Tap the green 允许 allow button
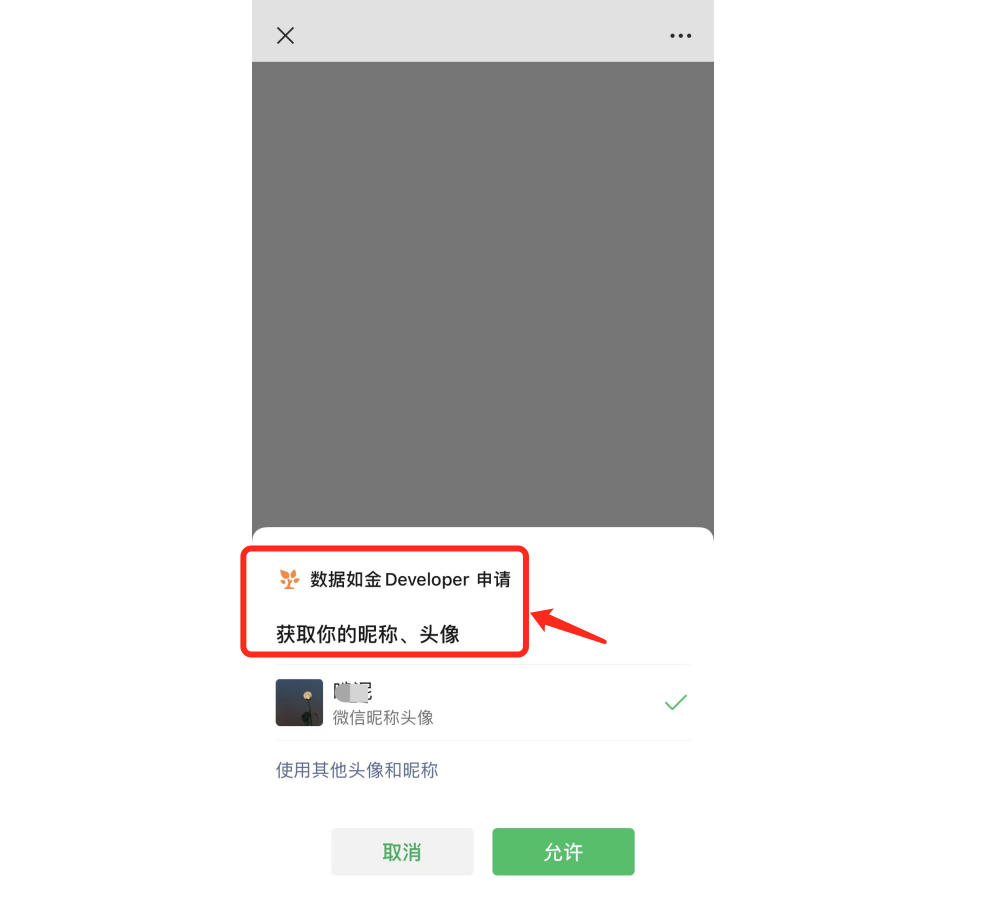This screenshot has height=908, width=998. pos(563,851)
